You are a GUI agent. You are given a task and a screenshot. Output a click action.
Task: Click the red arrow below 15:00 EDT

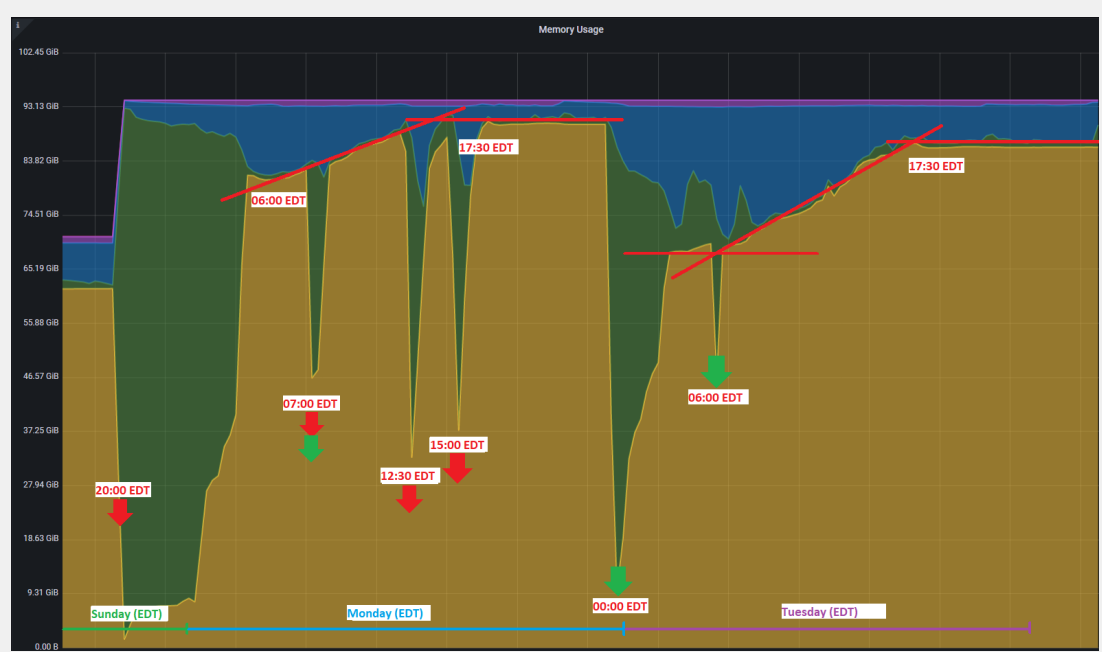457,468
